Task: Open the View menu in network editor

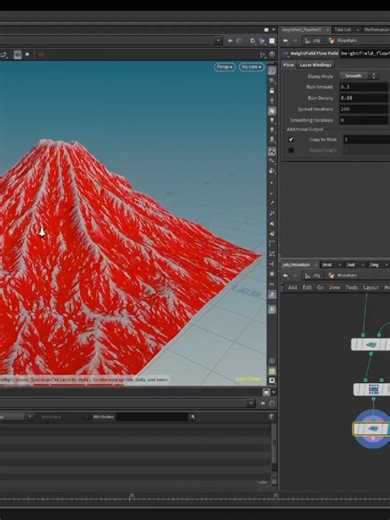Action: [334, 287]
